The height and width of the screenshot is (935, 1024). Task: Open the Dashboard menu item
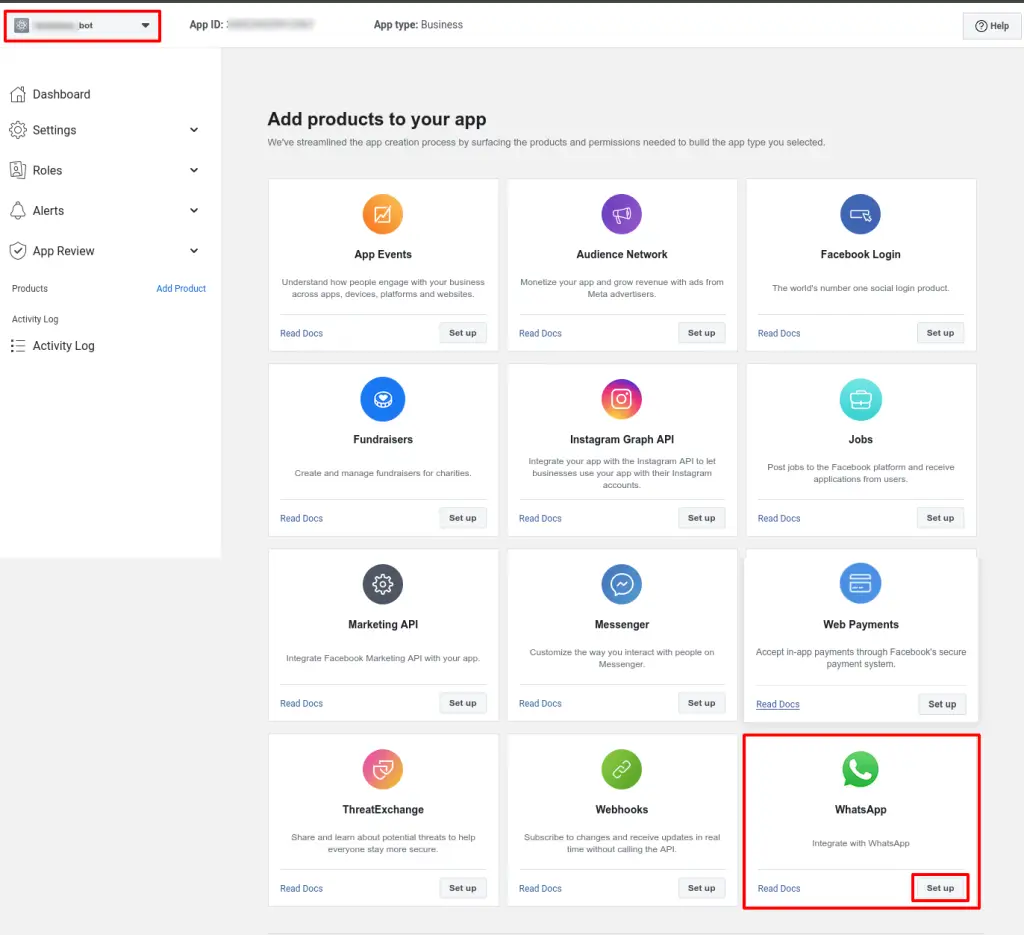point(61,94)
